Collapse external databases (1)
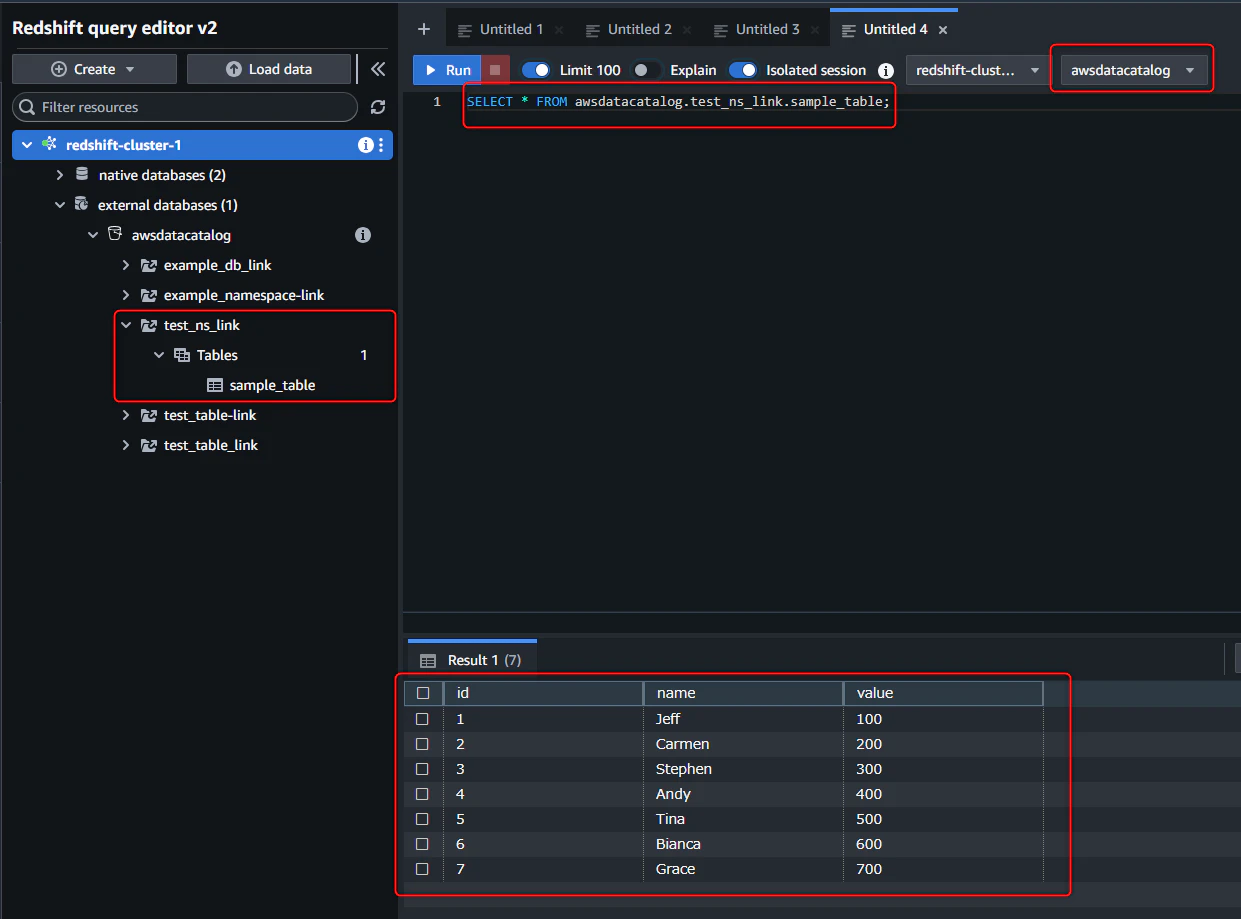The image size is (1241, 919). (60, 205)
